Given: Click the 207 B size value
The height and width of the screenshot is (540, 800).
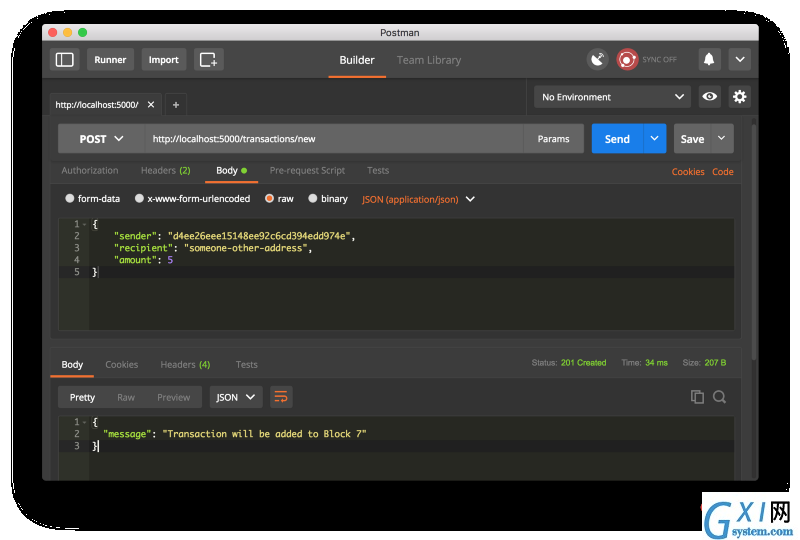Looking at the screenshot, I should click(715, 363).
